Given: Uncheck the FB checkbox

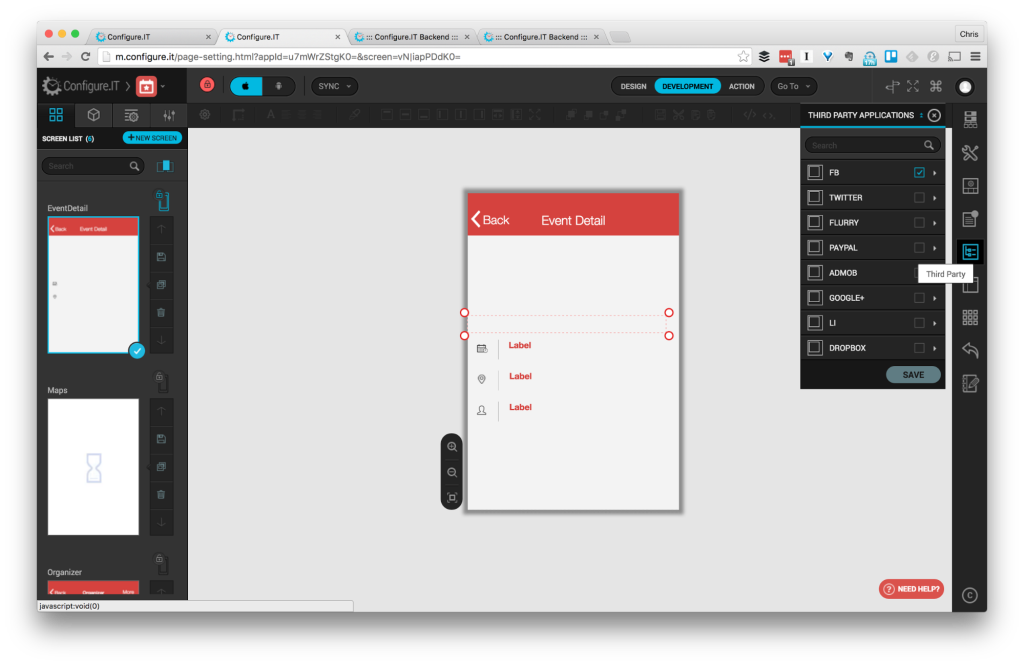Looking at the screenshot, I should click(x=919, y=173).
